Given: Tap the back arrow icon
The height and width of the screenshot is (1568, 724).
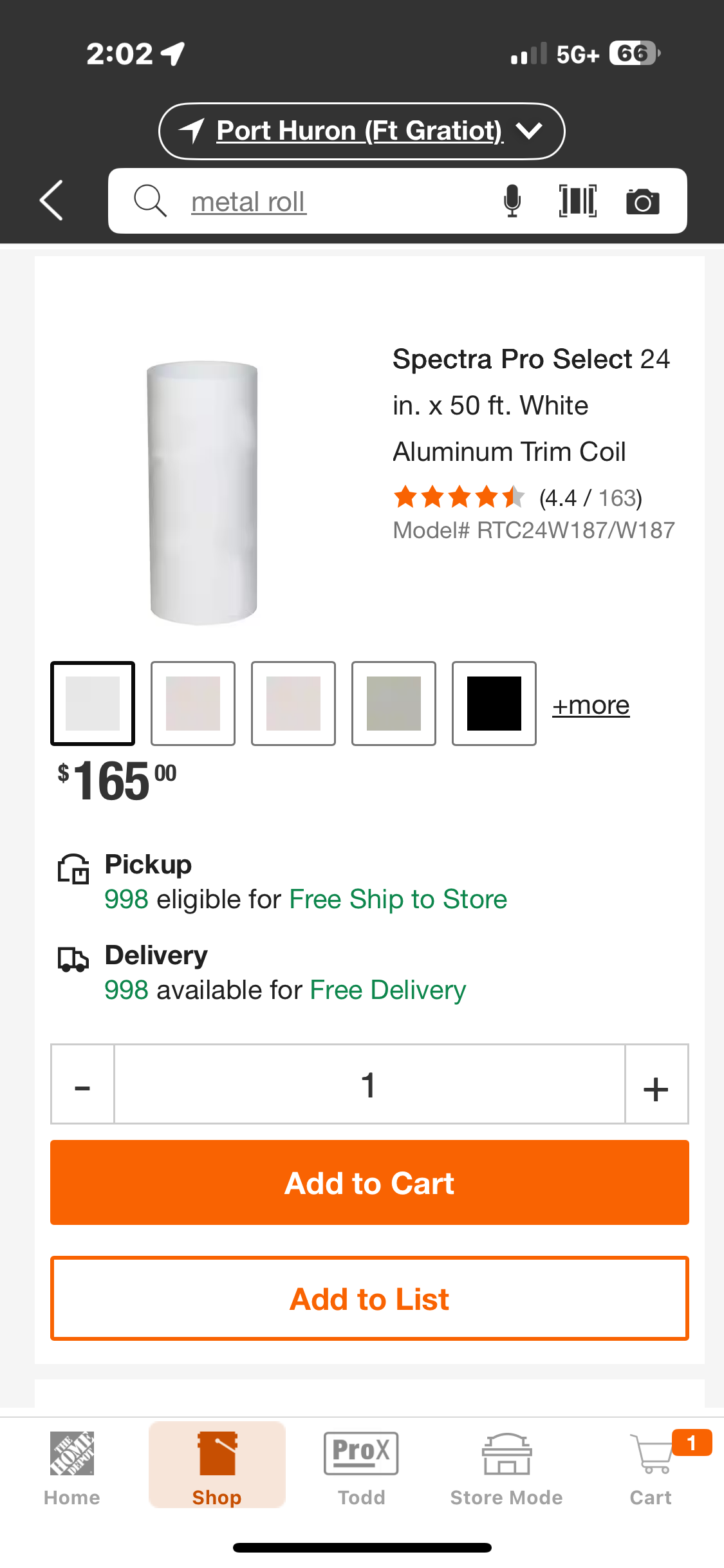Looking at the screenshot, I should 51,200.
